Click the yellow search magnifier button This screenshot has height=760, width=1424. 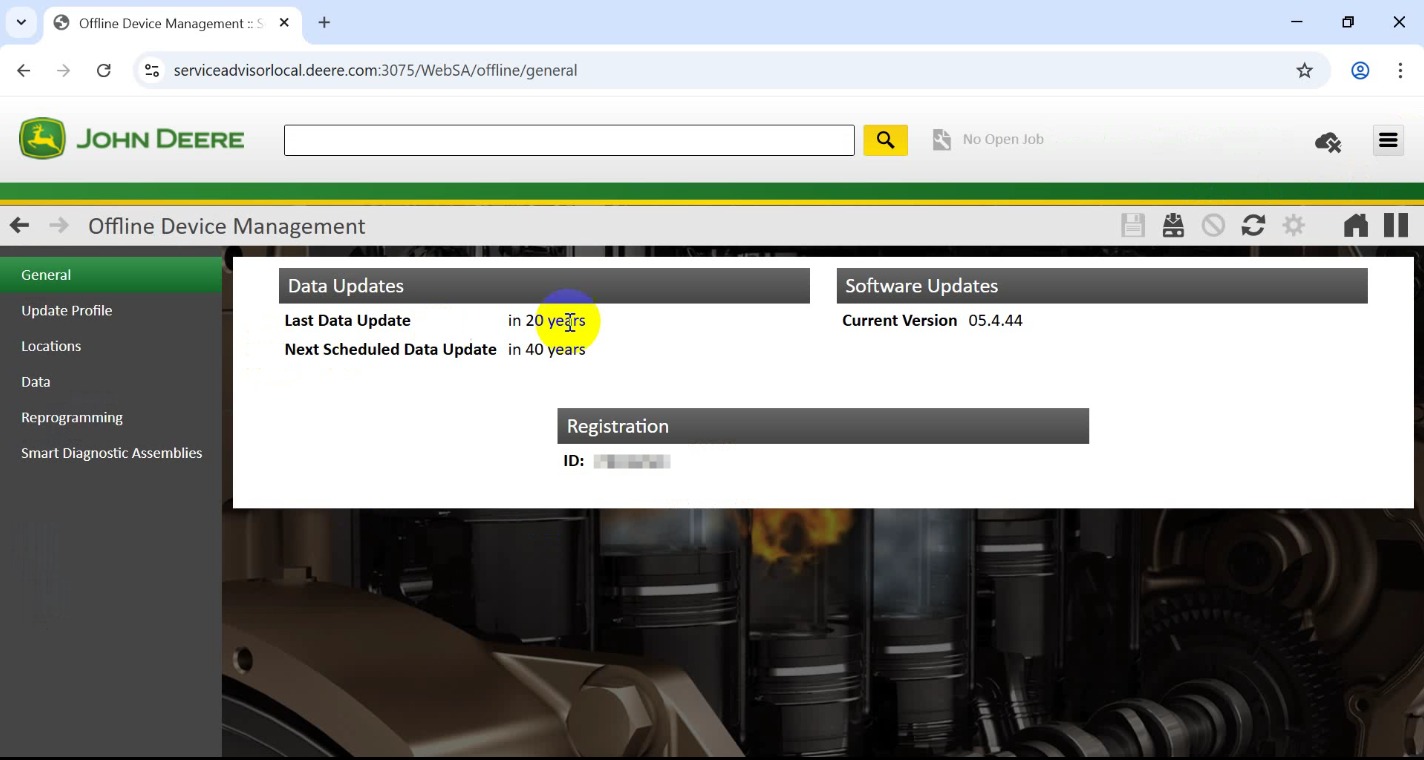coord(885,140)
